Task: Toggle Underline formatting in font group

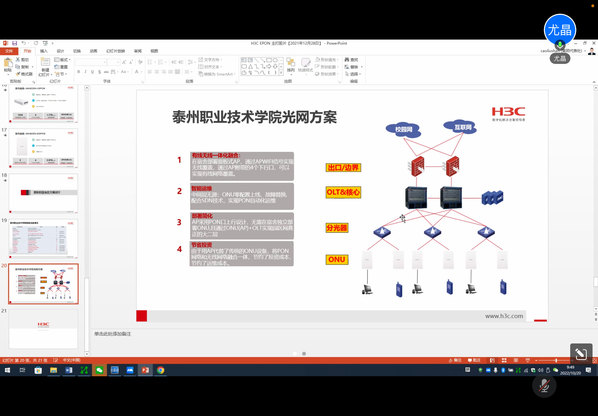Action: [x=92, y=72]
